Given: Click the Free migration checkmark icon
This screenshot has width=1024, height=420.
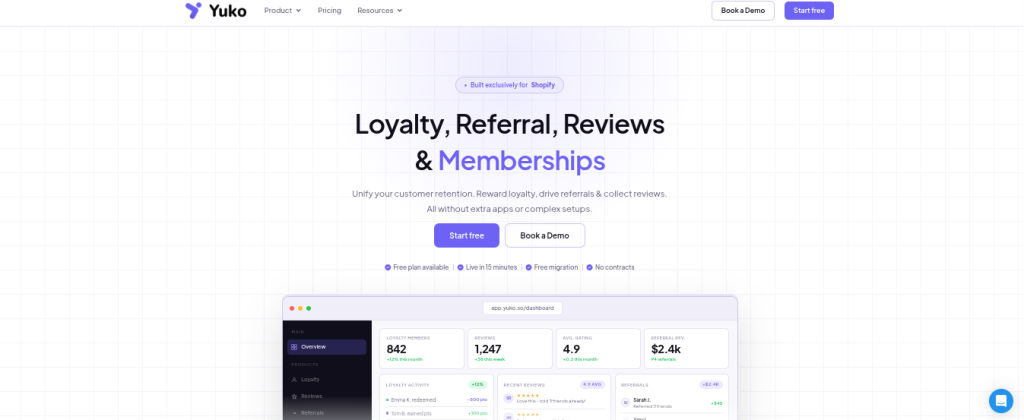Looking at the screenshot, I should [x=528, y=267].
